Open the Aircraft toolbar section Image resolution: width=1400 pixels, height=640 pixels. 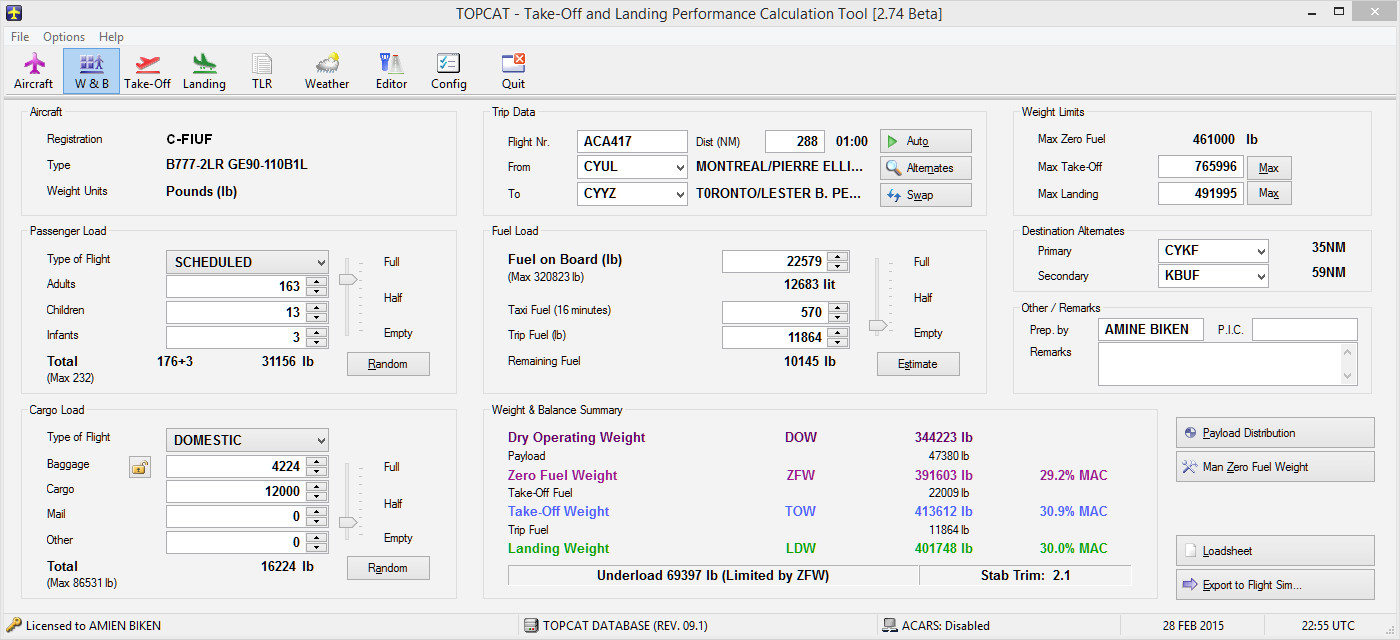tap(34, 71)
